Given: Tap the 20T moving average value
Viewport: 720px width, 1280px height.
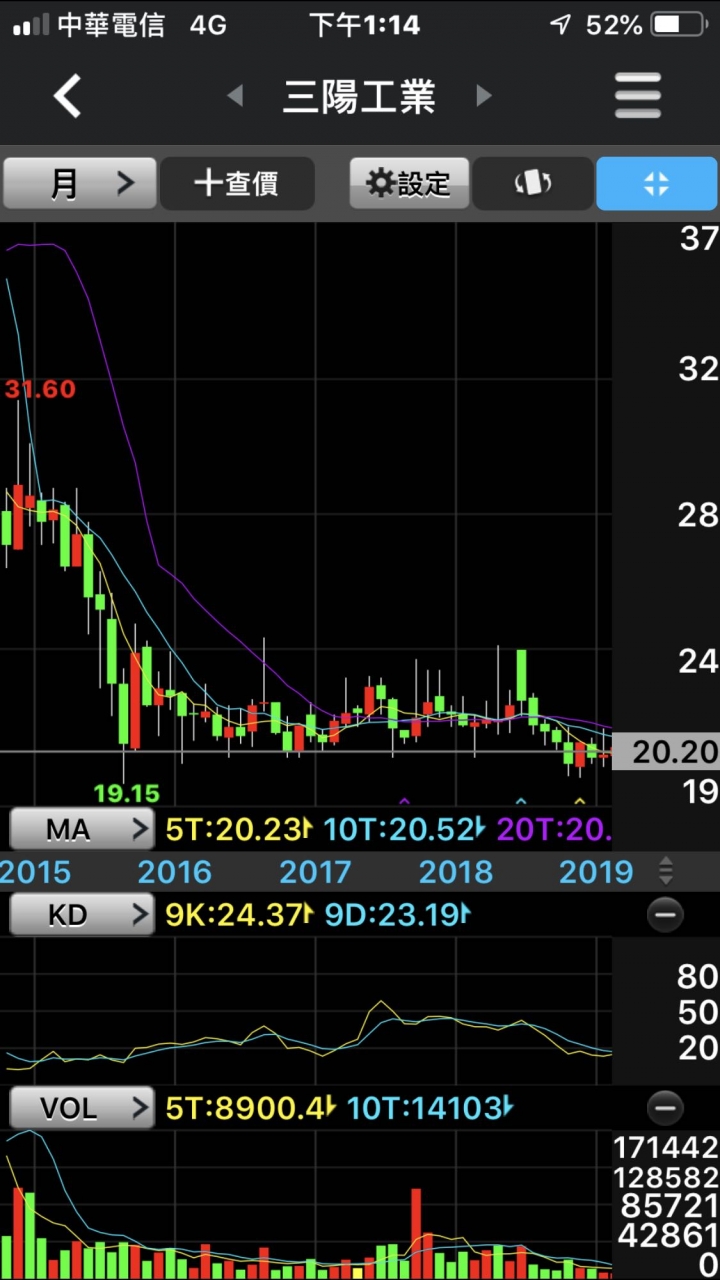Looking at the screenshot, I should coord(553,829).
